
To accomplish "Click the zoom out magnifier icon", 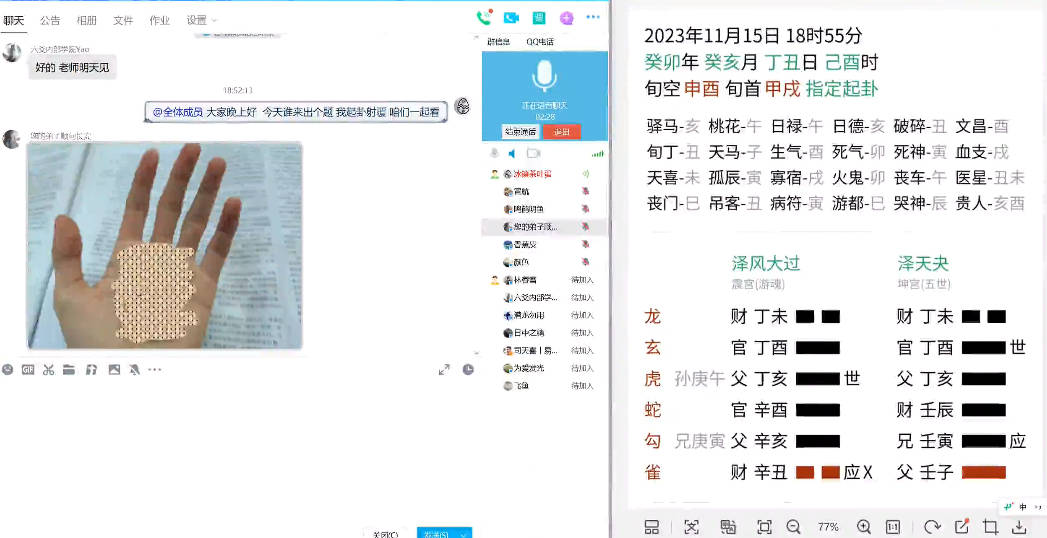I will click(x=793, y=527).
